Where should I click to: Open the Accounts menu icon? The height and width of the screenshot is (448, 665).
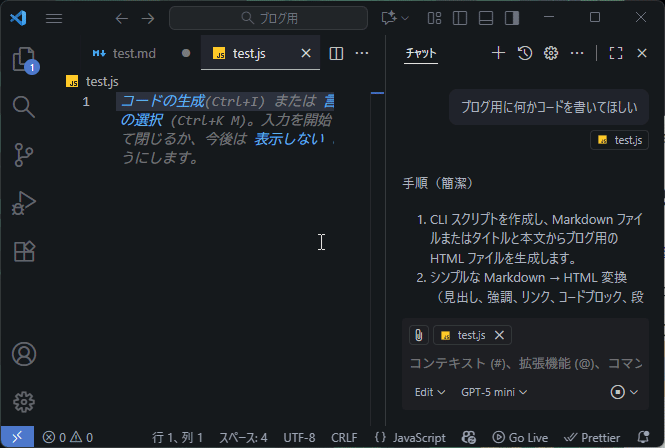pyautogui.click(x=24, y=354)
